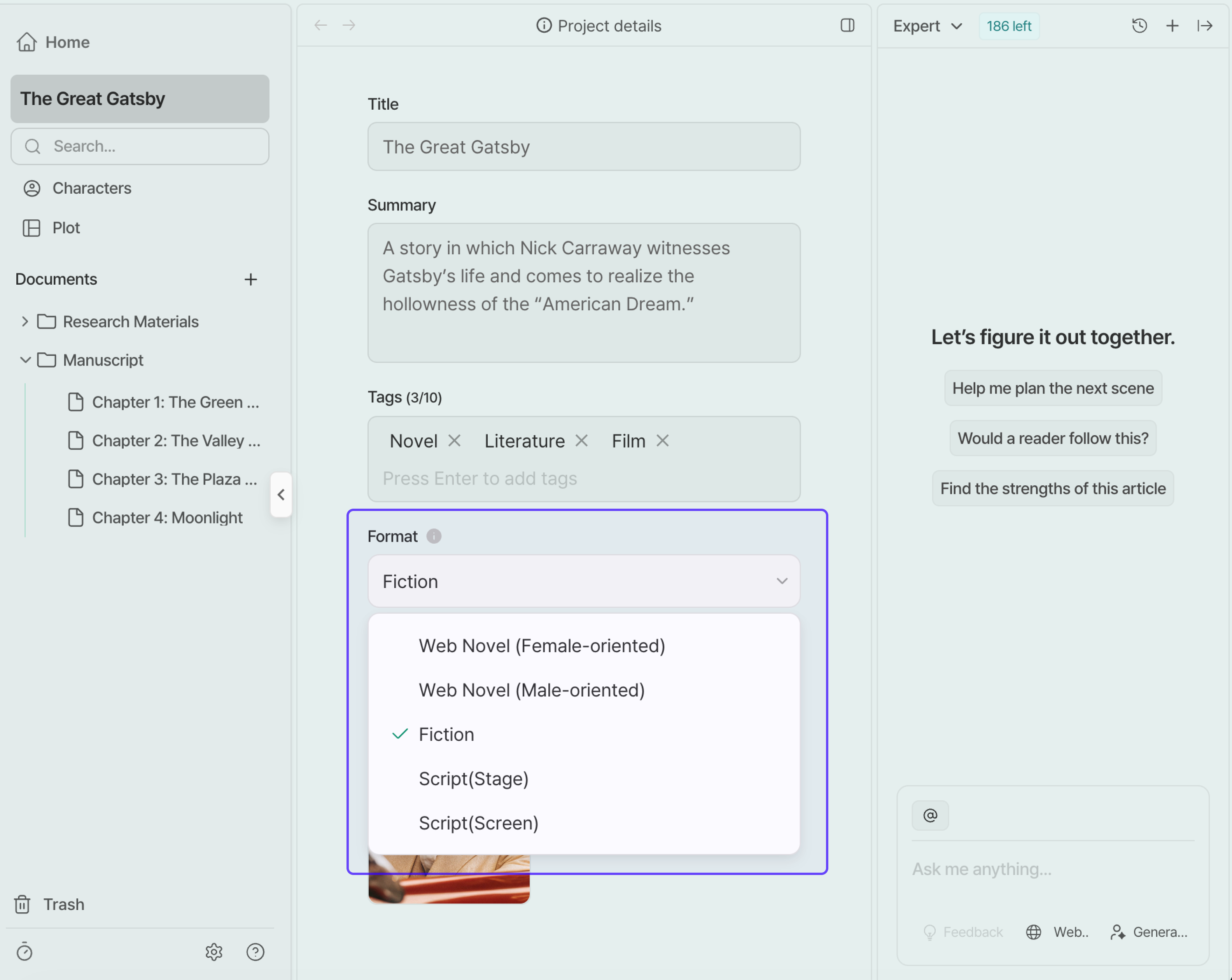
Task: Remove the Novel tag
Action: [x=454, y=441]
